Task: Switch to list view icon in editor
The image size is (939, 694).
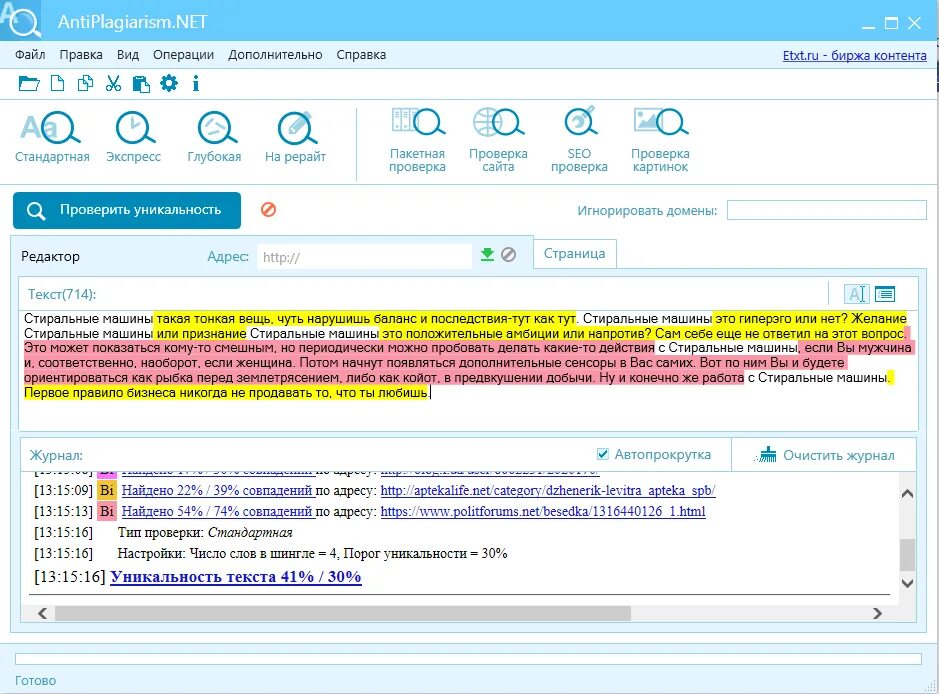Action: pos(885,293)
